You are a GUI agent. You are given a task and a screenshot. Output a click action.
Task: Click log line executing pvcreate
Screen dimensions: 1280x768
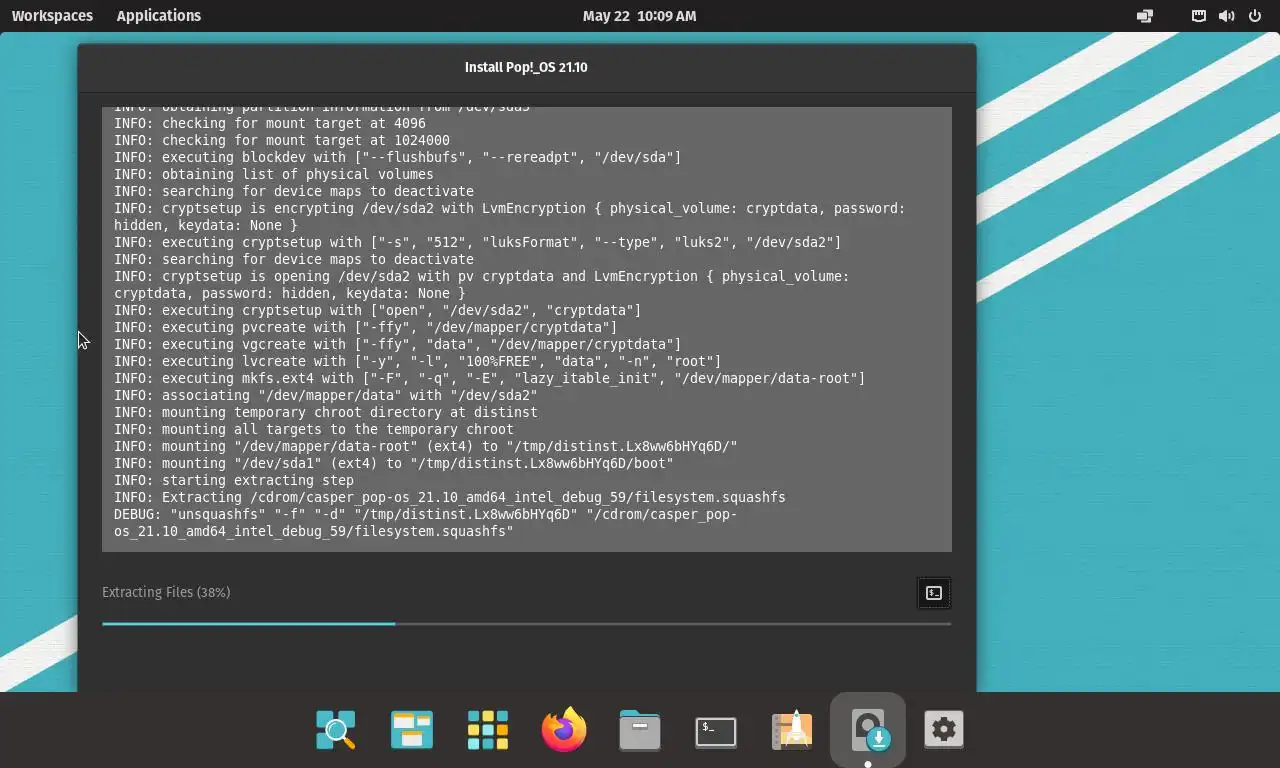pos(366,327)
